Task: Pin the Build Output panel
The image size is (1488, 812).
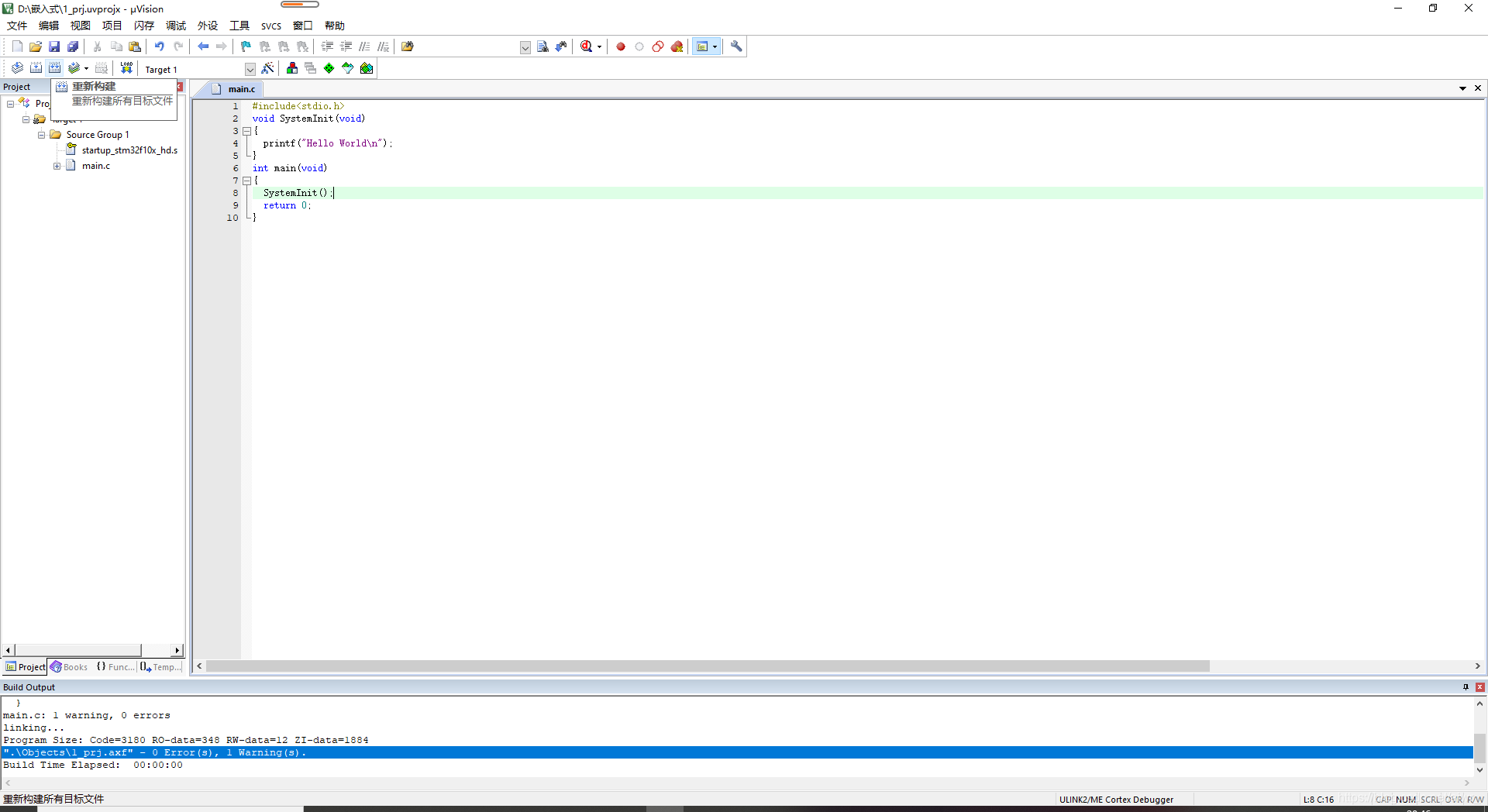Action: click(1466, 687)
